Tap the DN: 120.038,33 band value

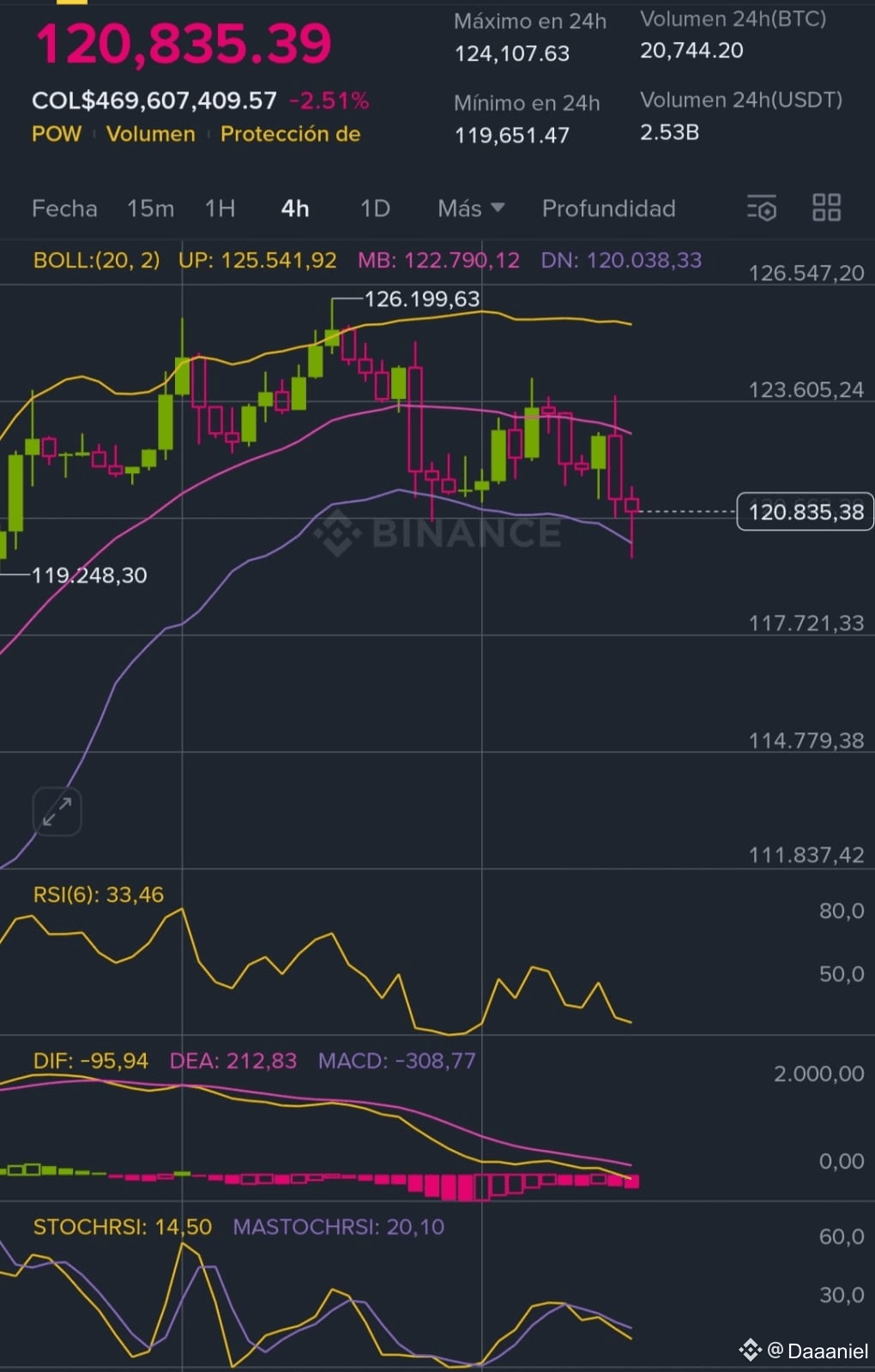pyautogui.click(x=621, y=260)
